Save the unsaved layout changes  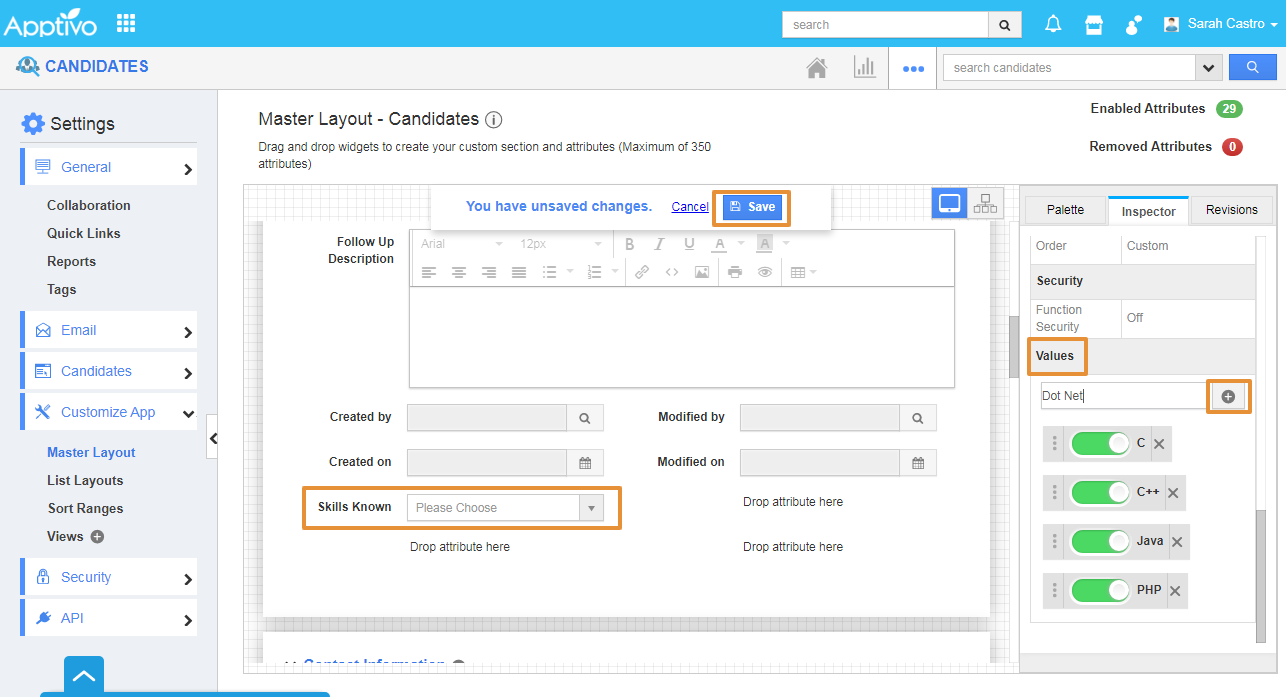coord(752,207)
